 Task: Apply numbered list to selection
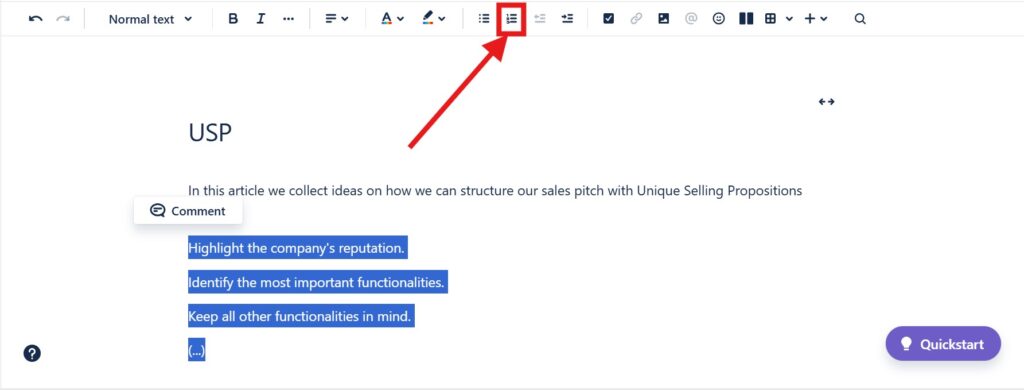(512, 19)
